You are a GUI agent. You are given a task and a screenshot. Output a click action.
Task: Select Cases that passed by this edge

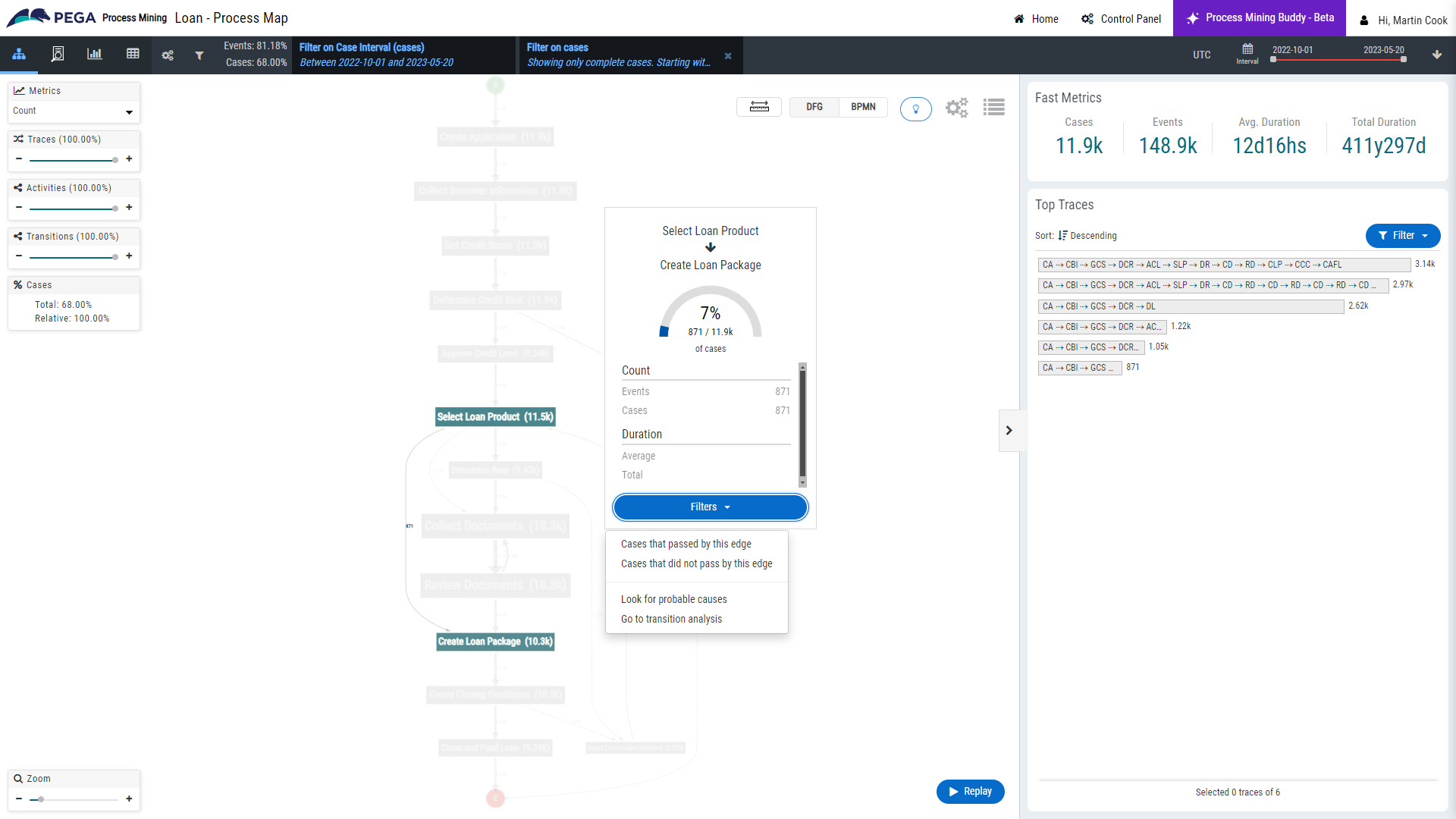coord(686,544)
